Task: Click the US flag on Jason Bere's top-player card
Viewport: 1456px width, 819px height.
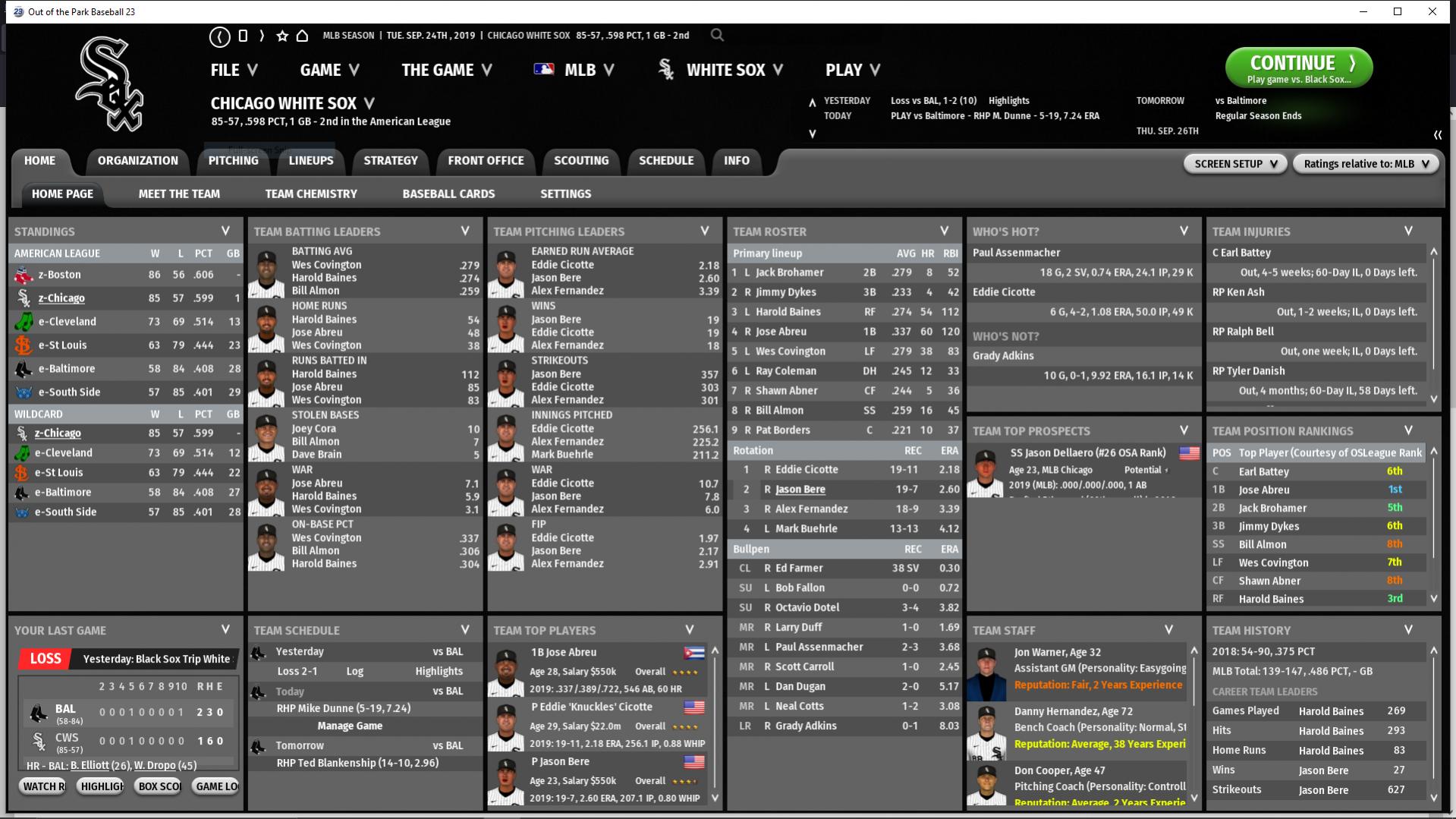Action: click(x=694, y=762)
